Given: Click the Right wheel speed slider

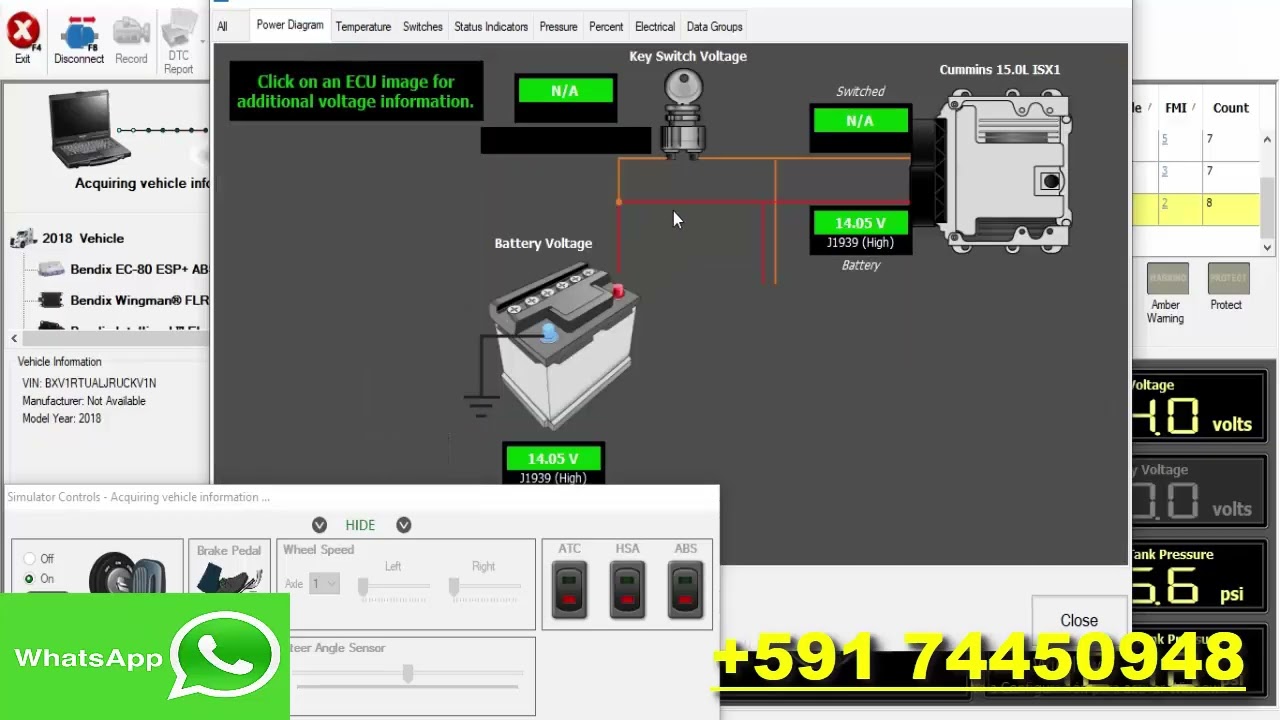Looking at the screenshot, I should 454,588.
